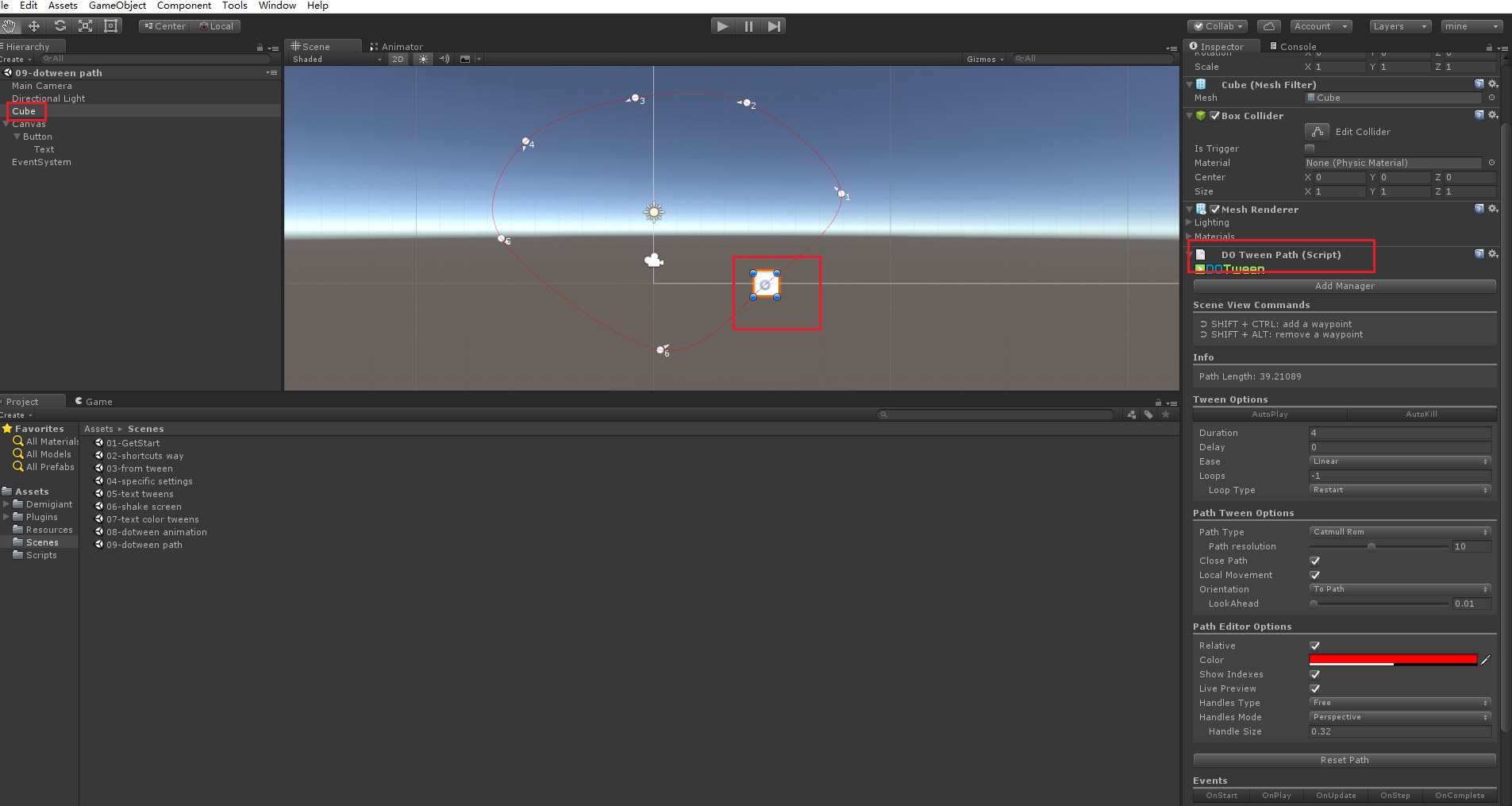
Task: Select waypoint 3 on the path
Action: pos(635,98)
